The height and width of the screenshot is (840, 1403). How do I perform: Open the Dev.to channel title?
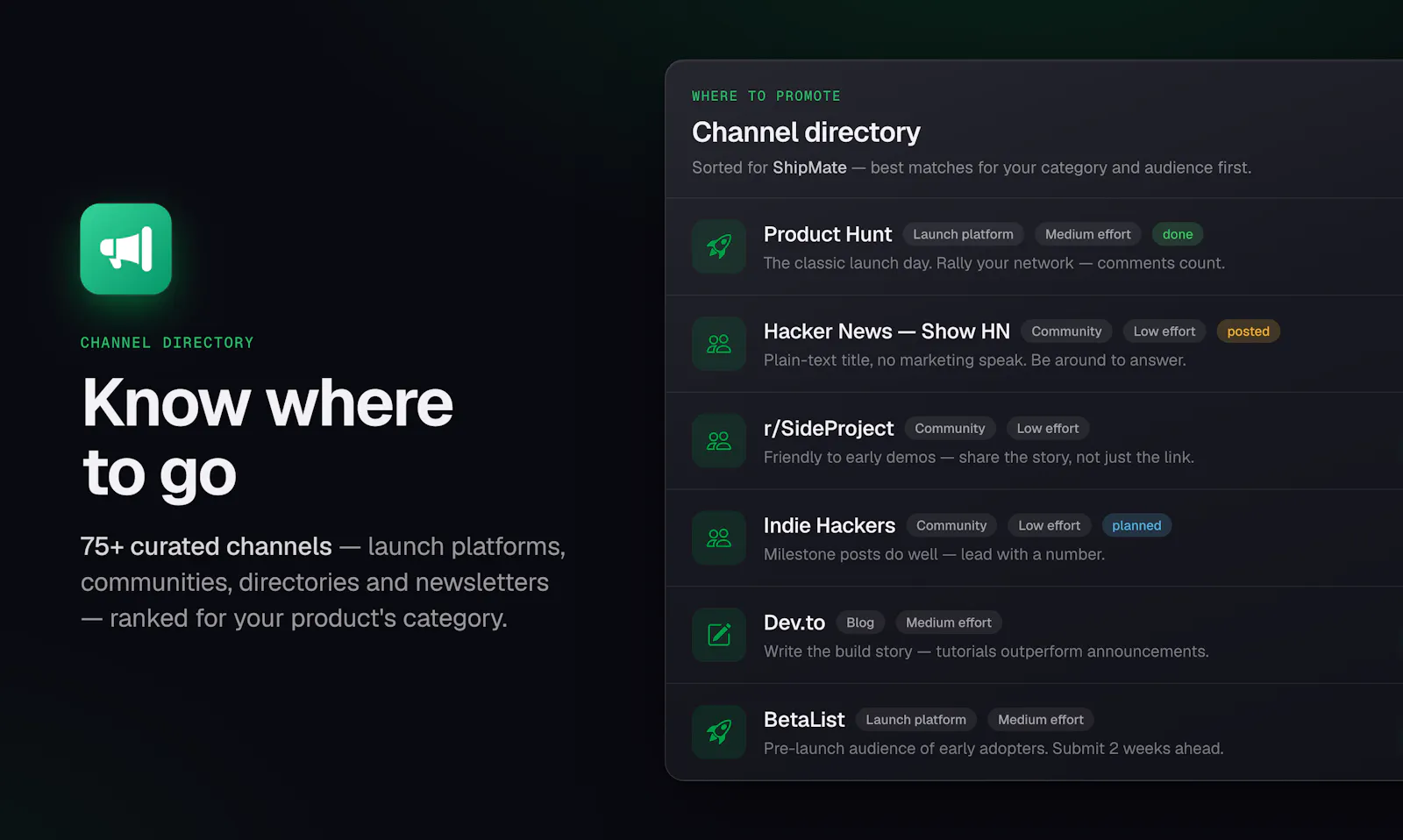point(794,623)
